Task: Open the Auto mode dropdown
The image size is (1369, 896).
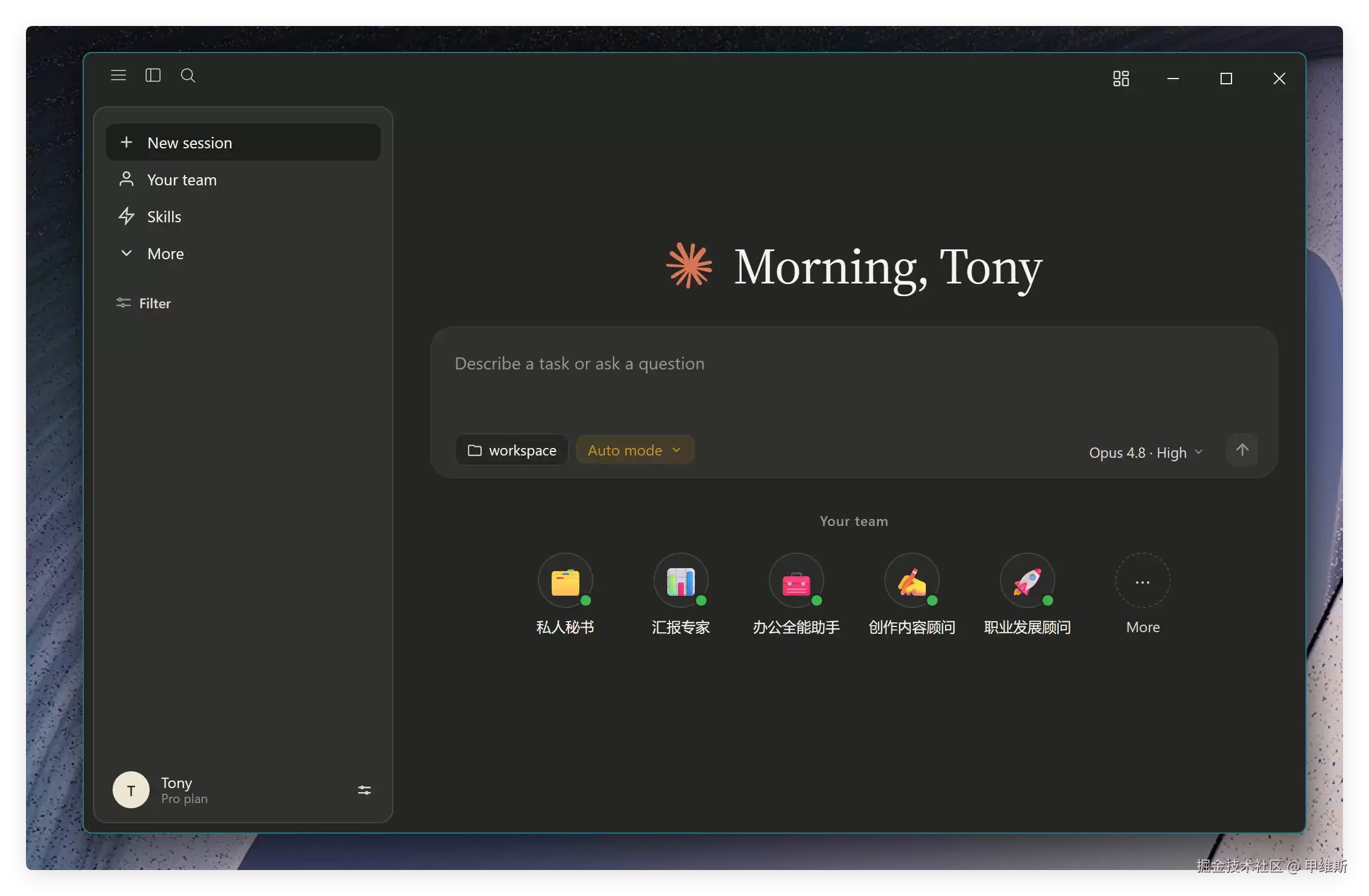Action: [x=635, y=450]
